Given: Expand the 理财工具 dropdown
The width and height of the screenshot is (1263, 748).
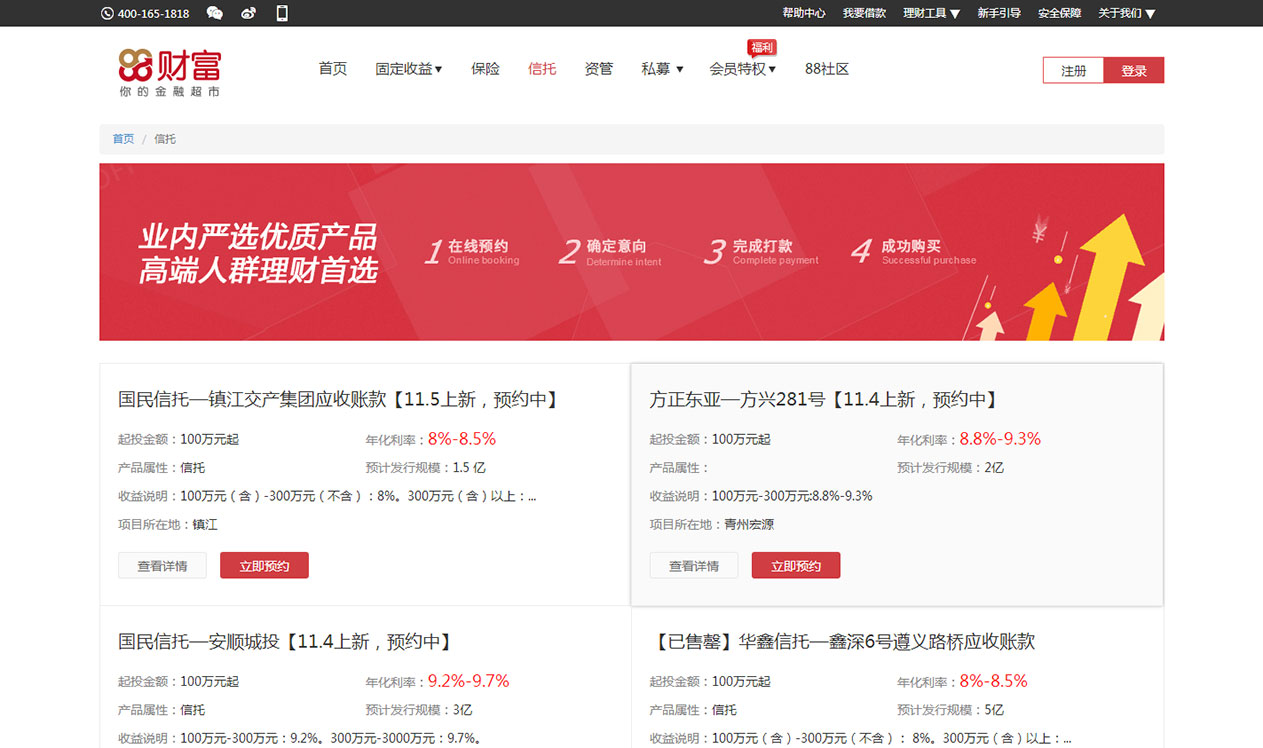Looking at the screenshot, I should click(x=931, y=13).
